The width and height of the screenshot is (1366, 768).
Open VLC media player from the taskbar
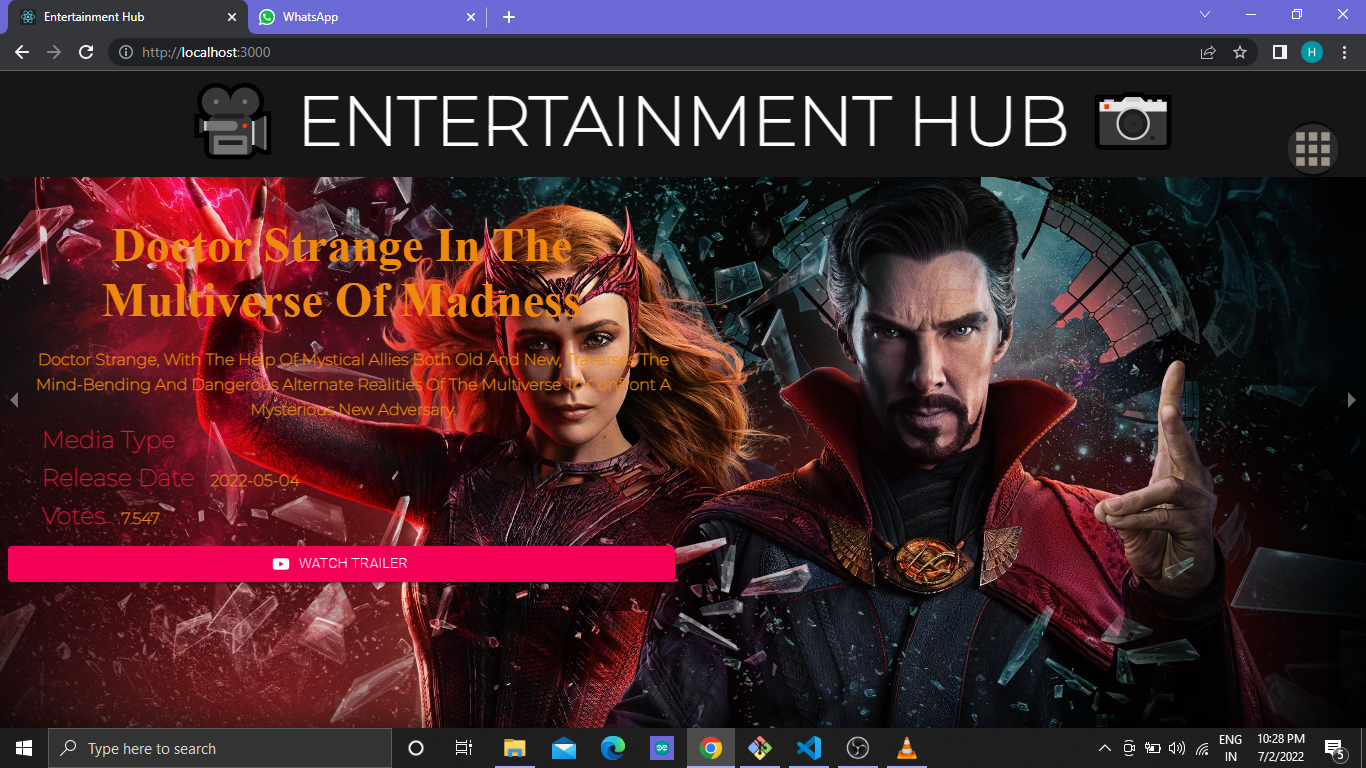905,747
